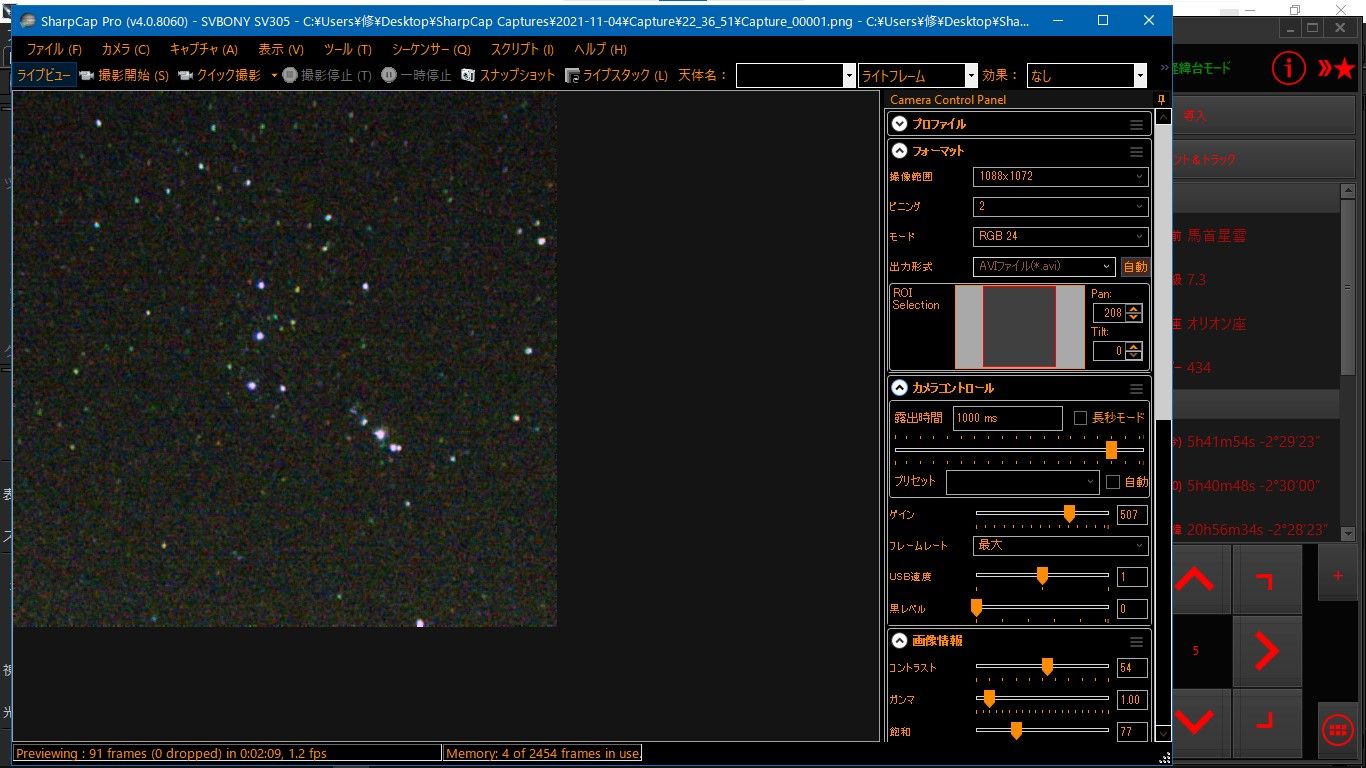The image size is (1366, 768).
Task: Click hamburger menu of フォーマット section
Action: (x=1136, y=152)
